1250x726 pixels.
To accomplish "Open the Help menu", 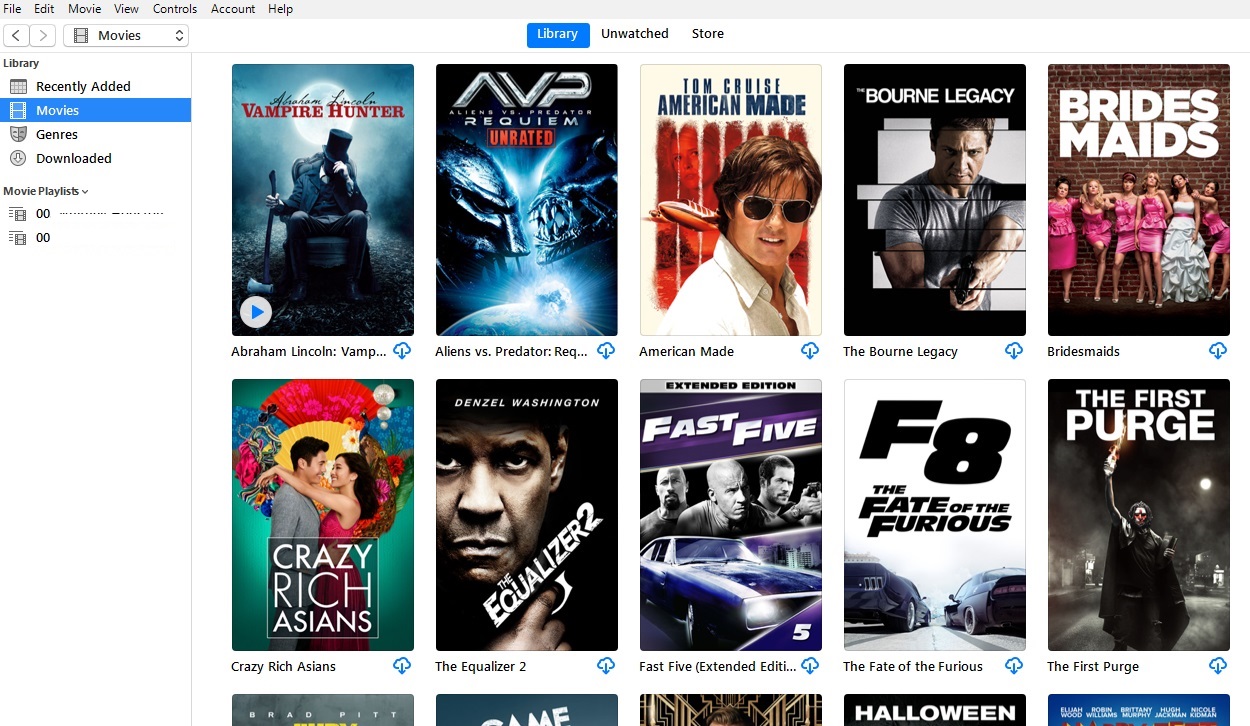I will coord(281,8).
